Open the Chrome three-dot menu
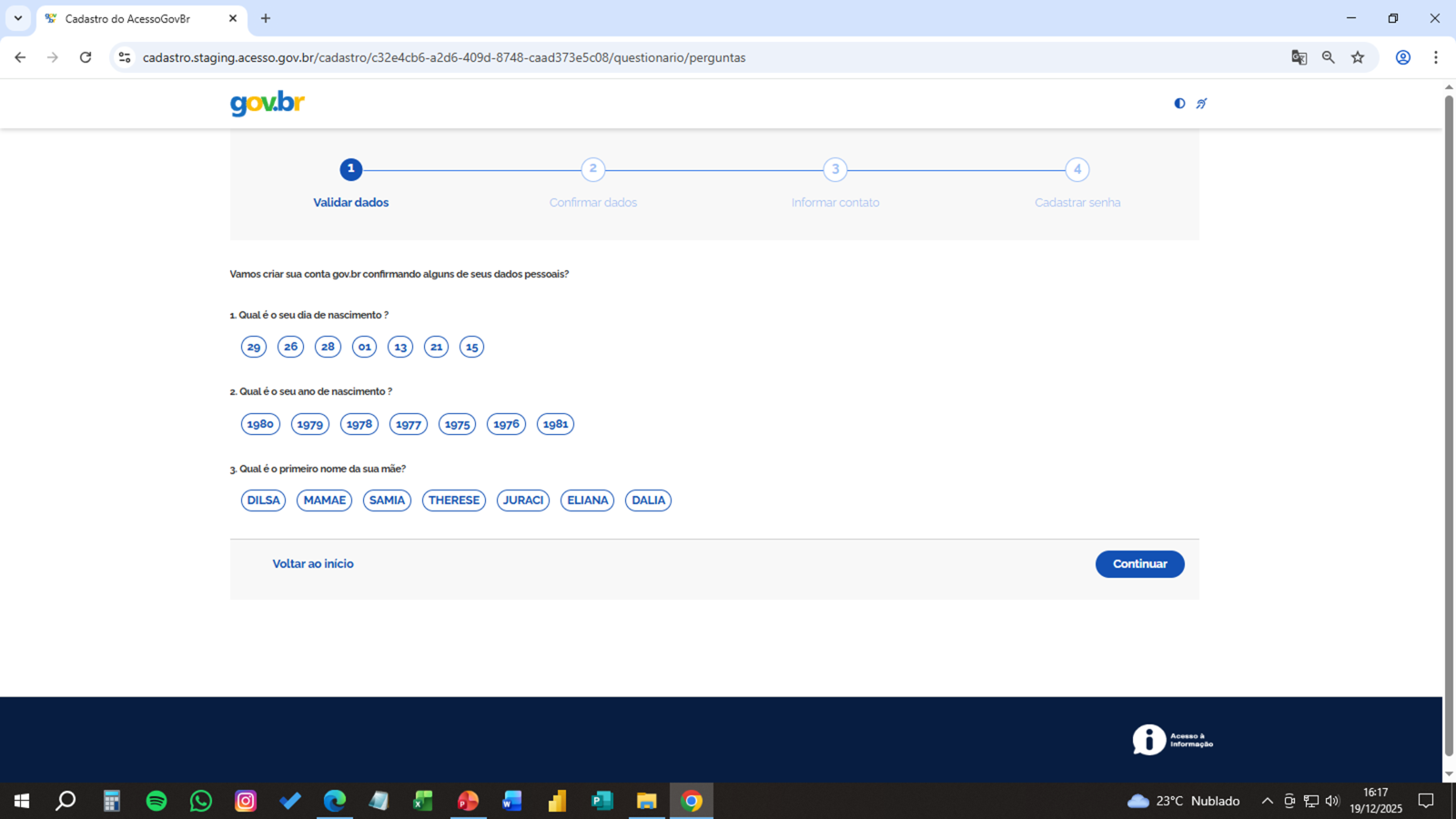The image size is (1456, 819). [1436, 57]
